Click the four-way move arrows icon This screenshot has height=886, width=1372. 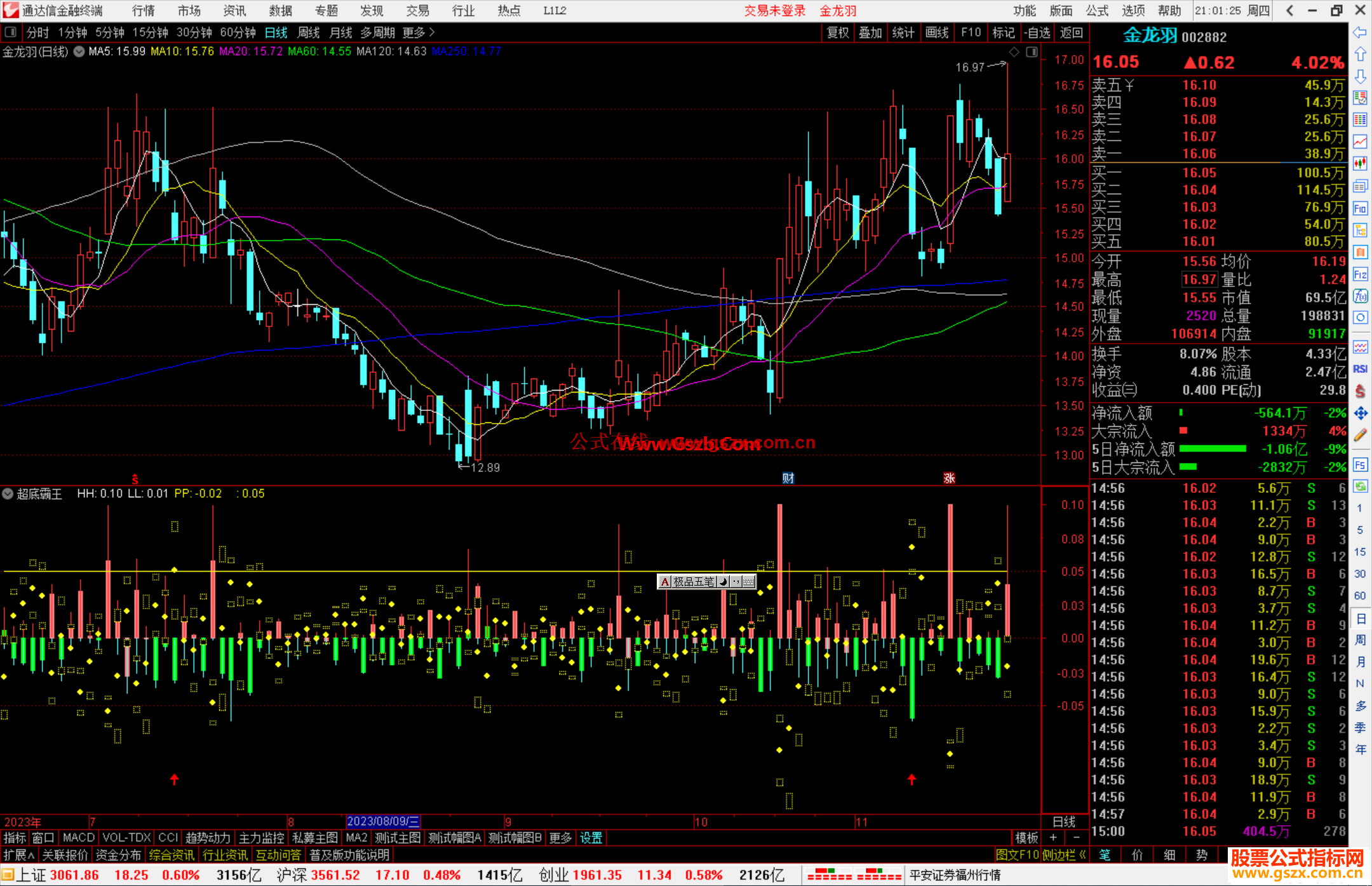[1360, 413]
